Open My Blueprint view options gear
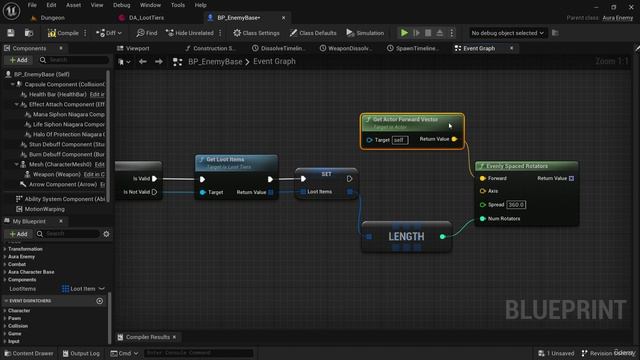The width and height of the screenshot is (640, 360). [x=106, y=234]
